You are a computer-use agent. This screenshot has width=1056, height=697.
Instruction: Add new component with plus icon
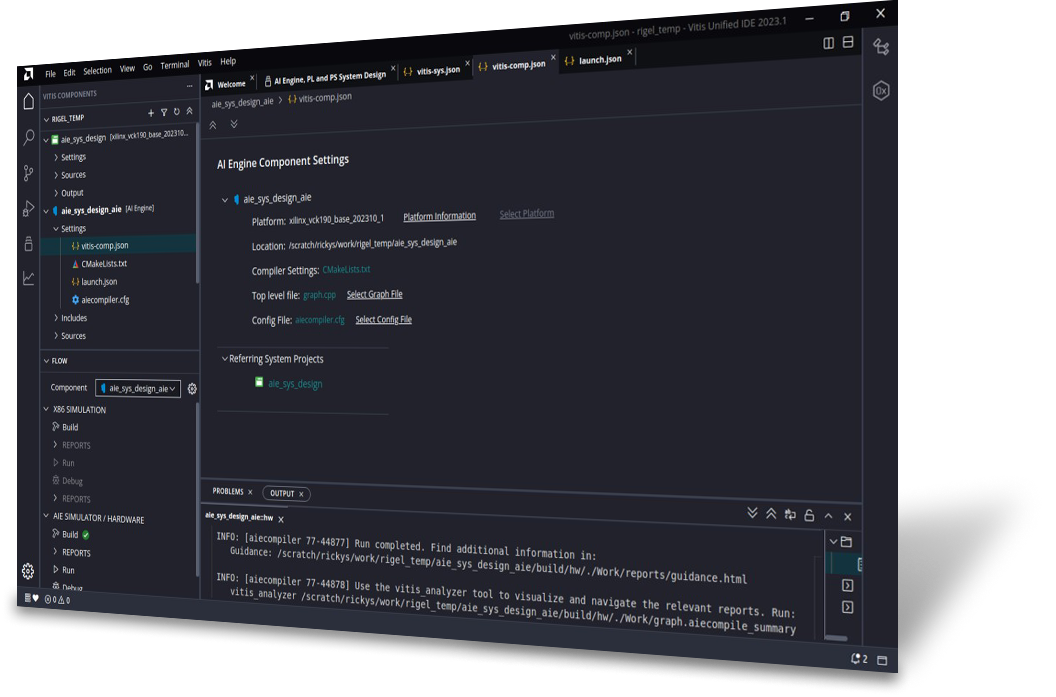point(151,113)
